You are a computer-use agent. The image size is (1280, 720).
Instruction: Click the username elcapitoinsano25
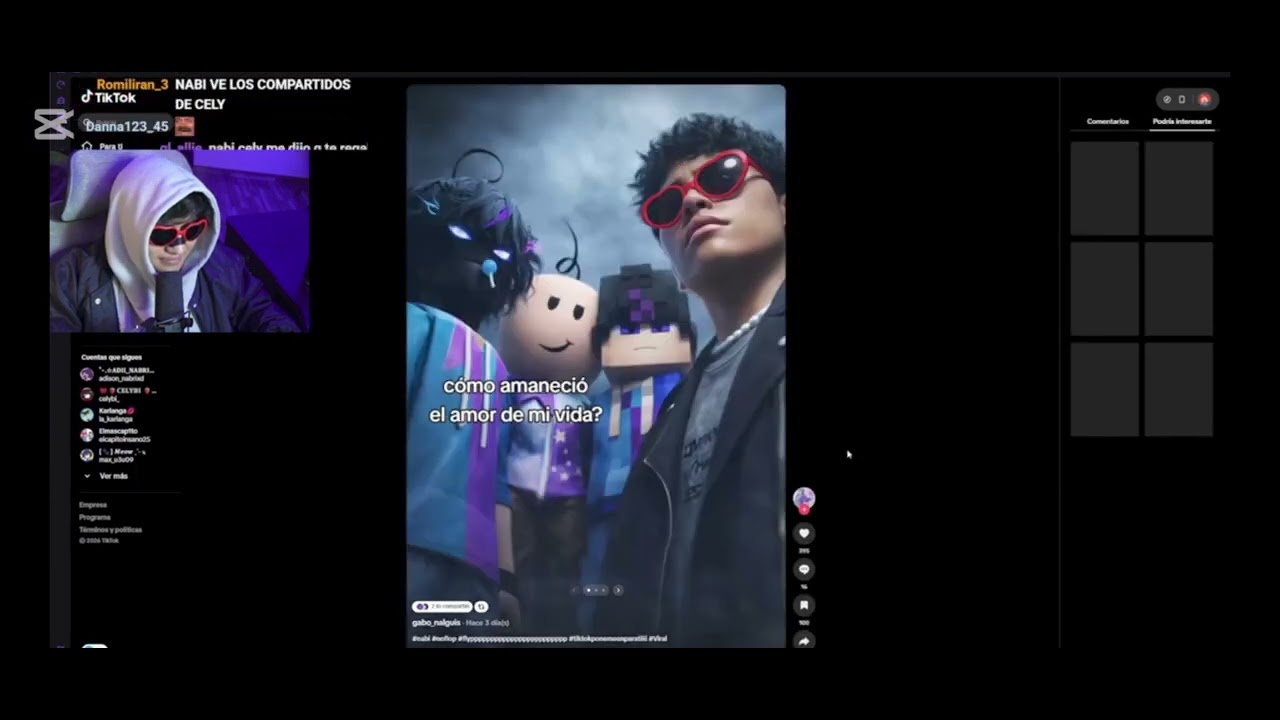[x=124, y=440]
